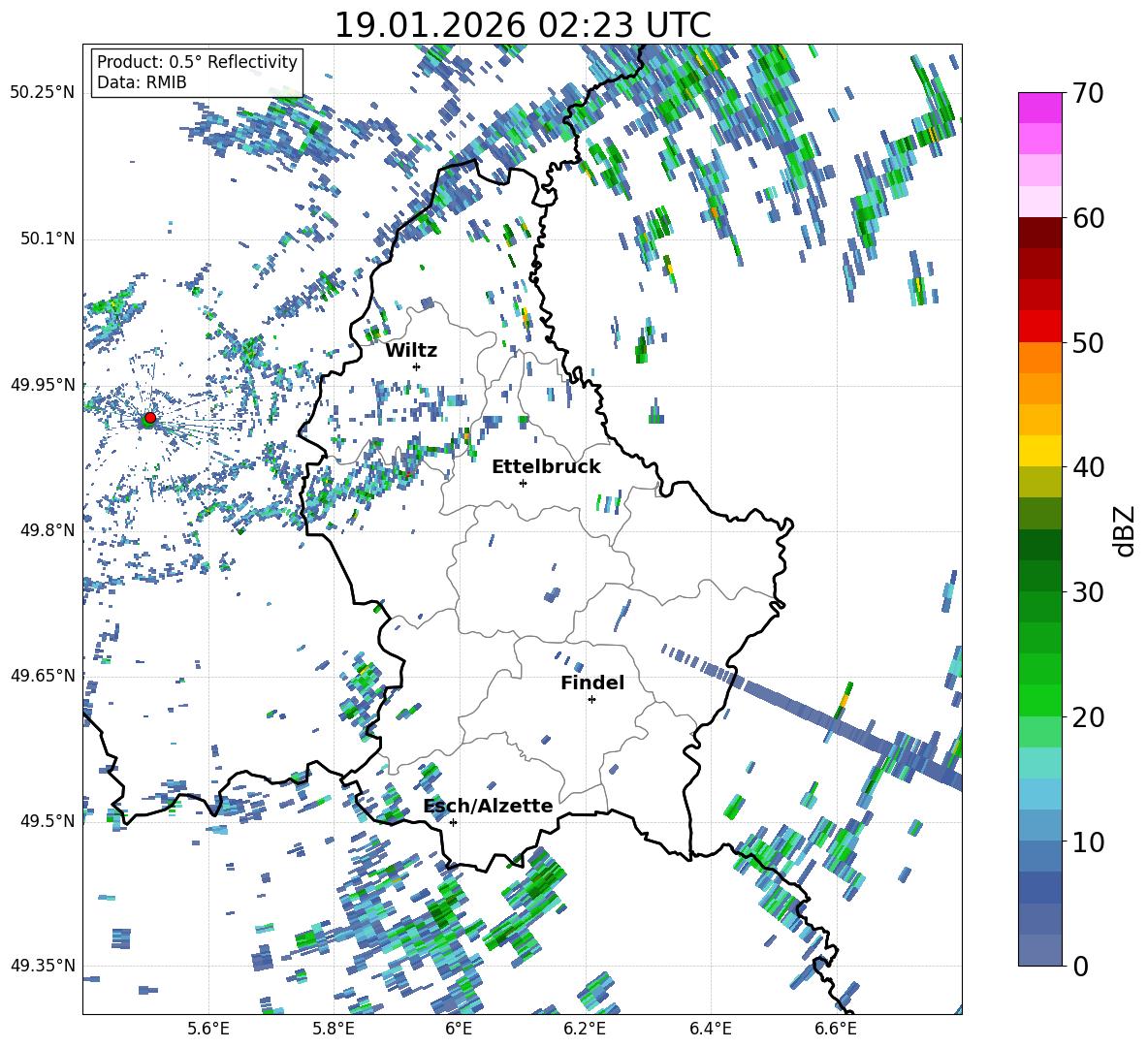Click the 30 tick label on colorbar

point(1088,592)
